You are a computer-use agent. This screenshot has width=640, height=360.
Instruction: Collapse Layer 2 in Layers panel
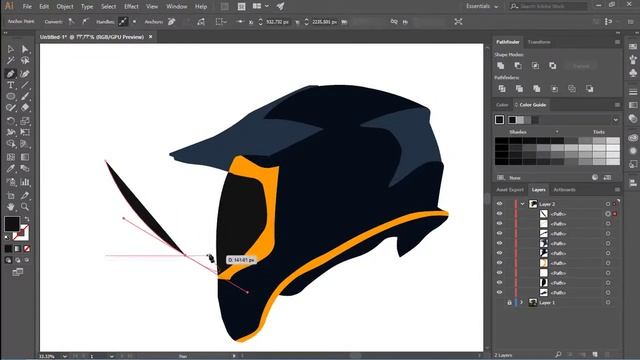point(522,204)
